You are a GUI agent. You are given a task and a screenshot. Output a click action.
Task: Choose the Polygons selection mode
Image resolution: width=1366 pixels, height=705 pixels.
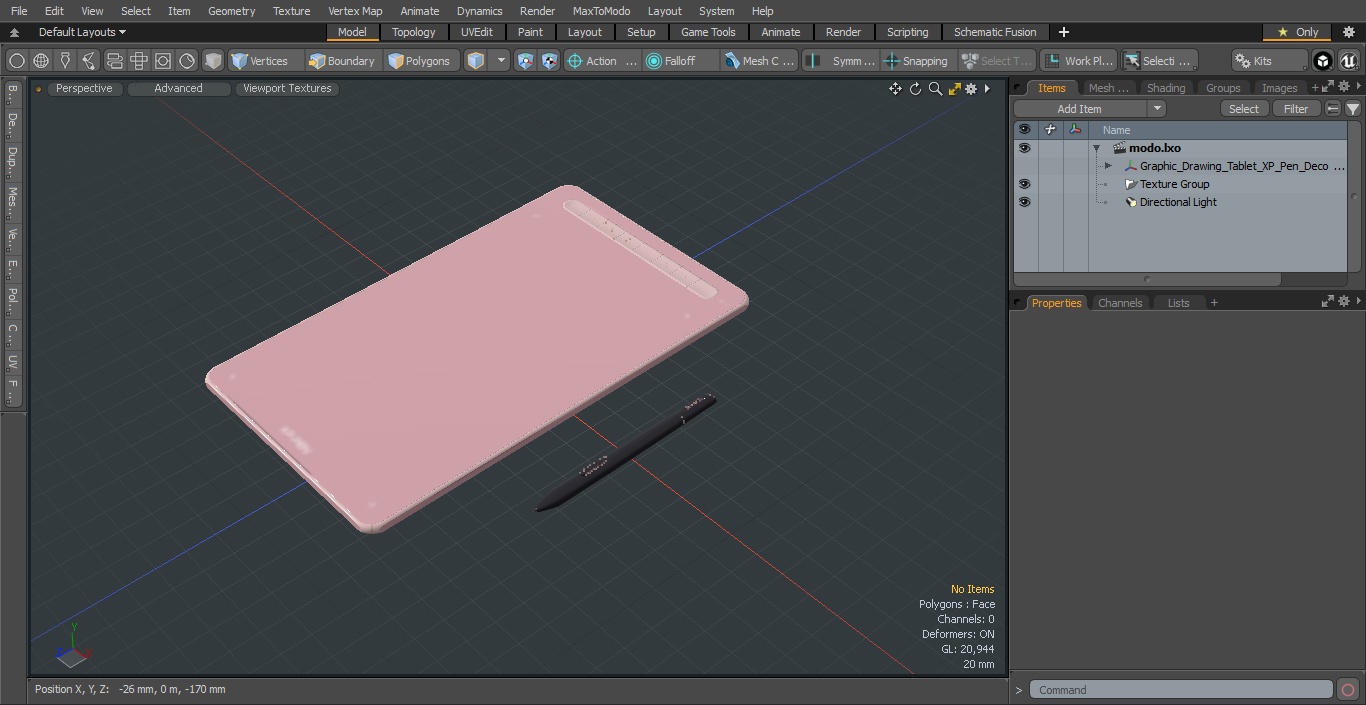coord(420,61)
